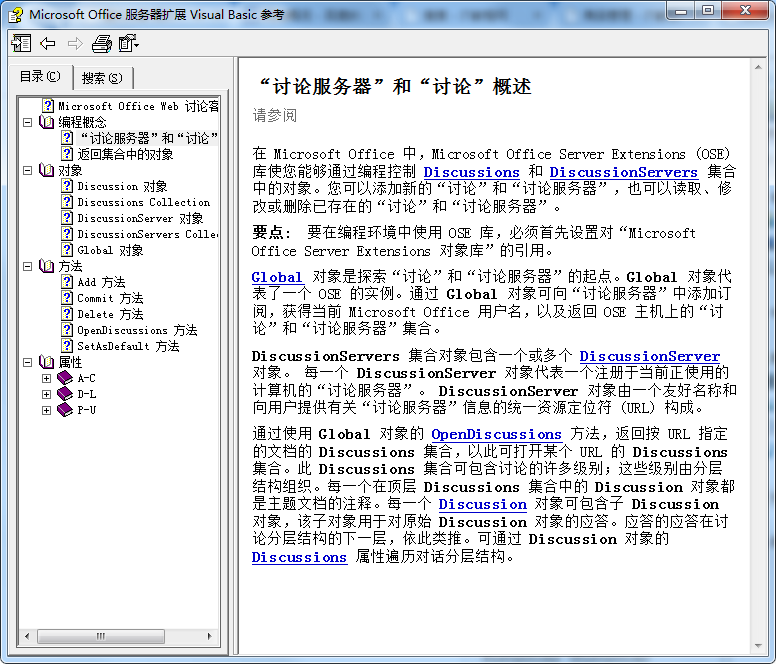Image resolution: width=776 pixels, height=664 pixels.
Task: Collapse the 对象 tree section
Action: click(x=28, y=170)
